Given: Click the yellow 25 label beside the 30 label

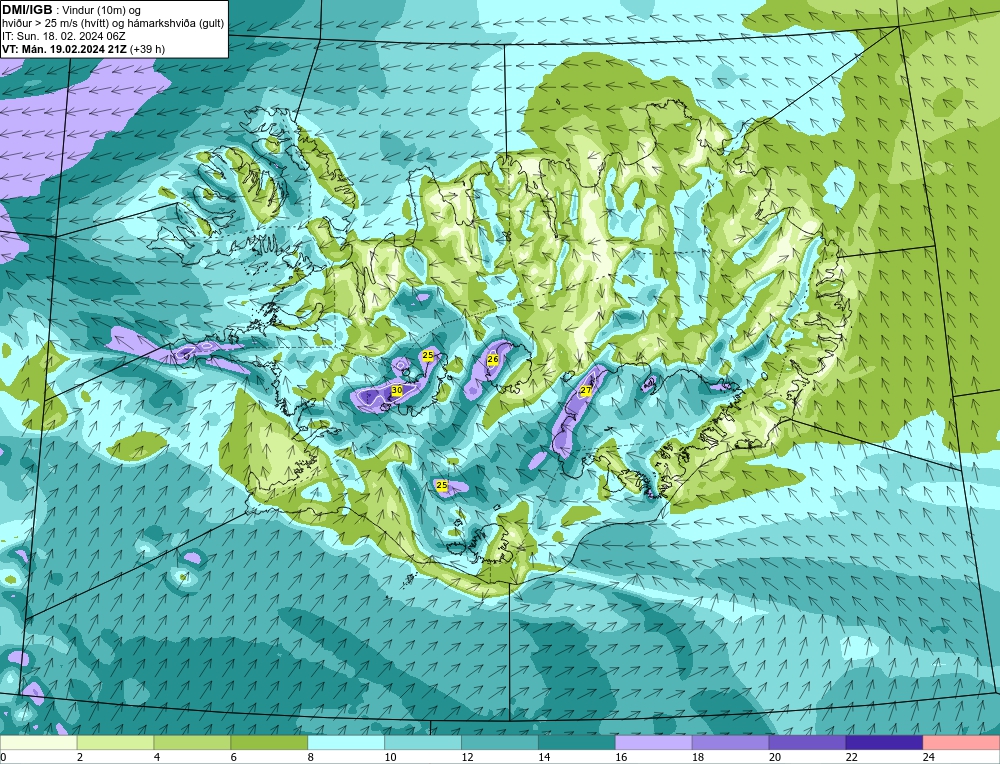Looking at the screenshot, I should (x=428, y=355).
